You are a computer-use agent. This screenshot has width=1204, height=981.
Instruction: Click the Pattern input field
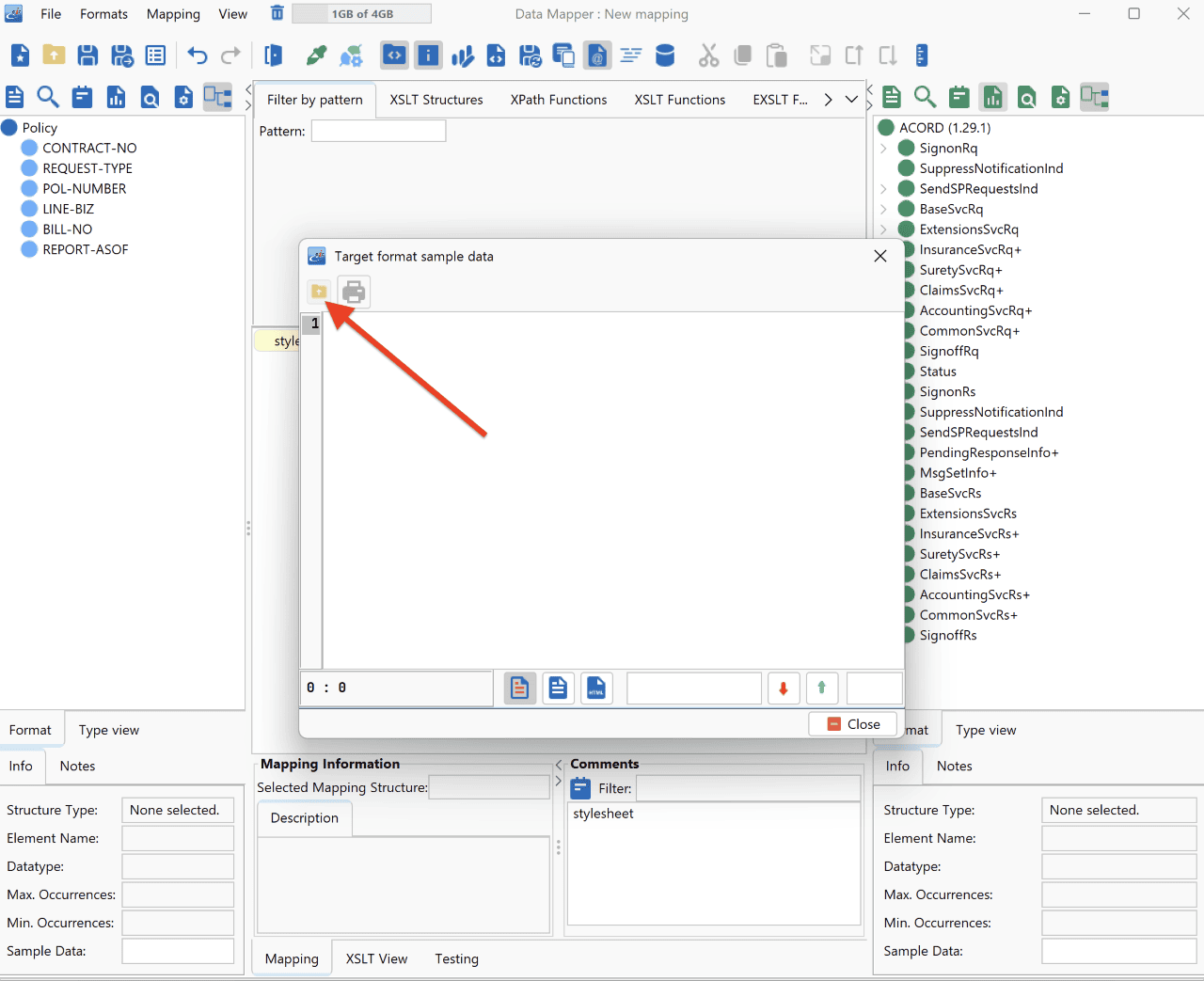click(x=378, y=131)
